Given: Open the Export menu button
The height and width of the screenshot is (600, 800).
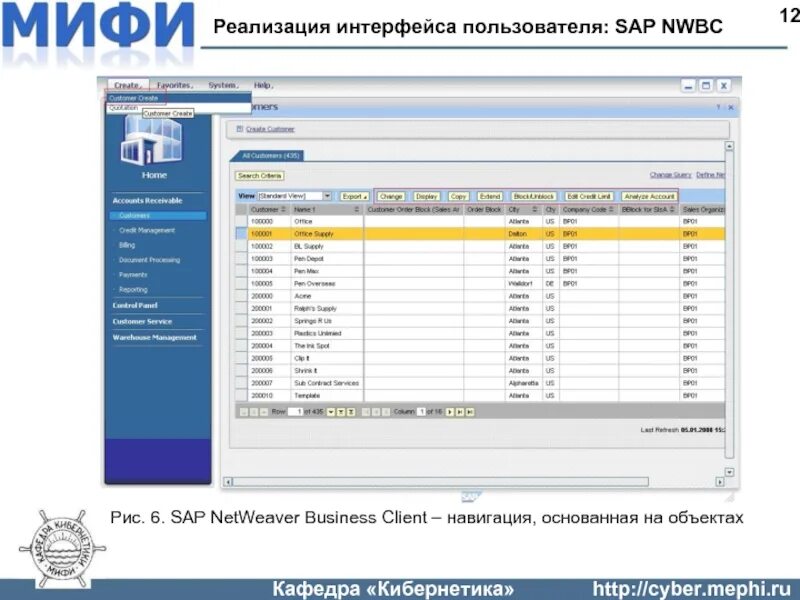Looking at the screenshot, I should [x=354, y=196].
